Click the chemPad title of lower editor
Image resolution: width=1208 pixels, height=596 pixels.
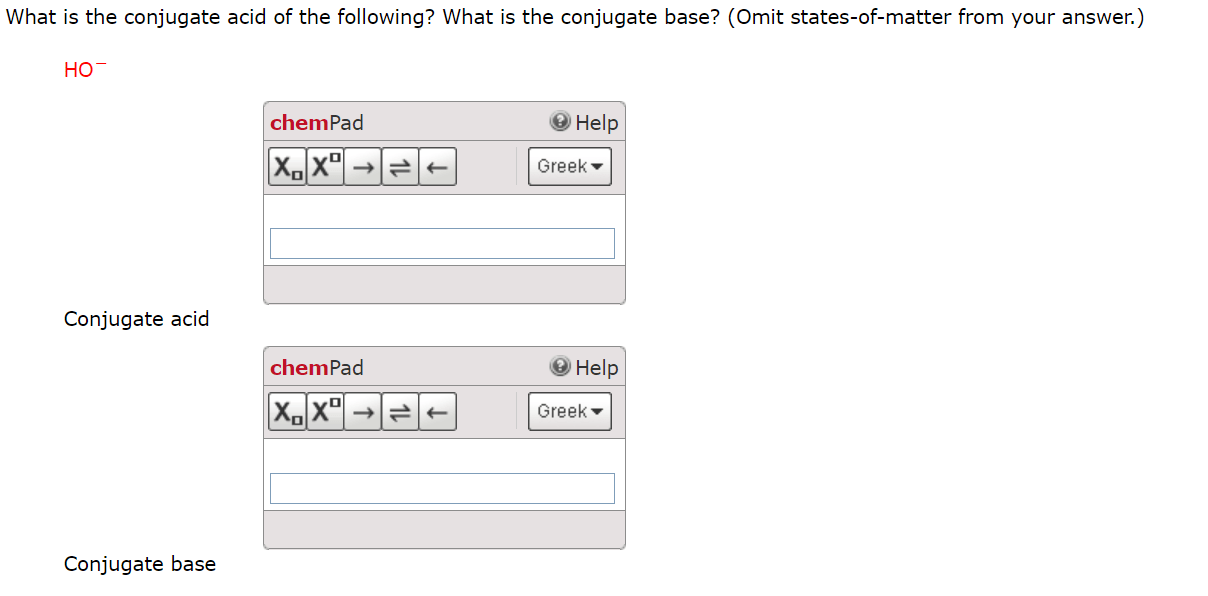click(x=317, y=367)
